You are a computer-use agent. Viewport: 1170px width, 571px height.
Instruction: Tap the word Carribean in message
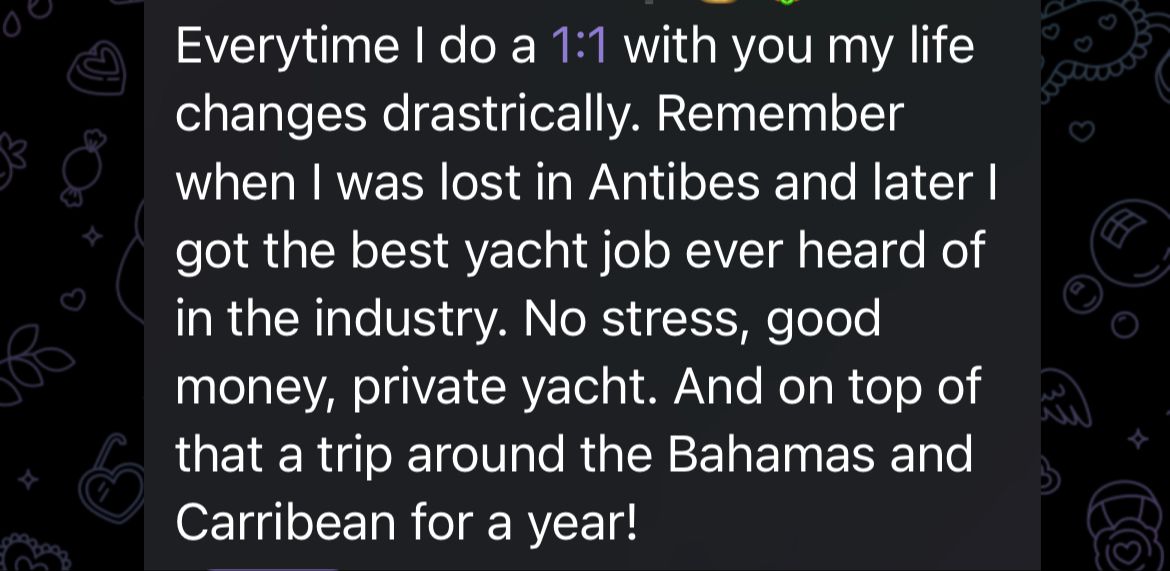point(286,522)
